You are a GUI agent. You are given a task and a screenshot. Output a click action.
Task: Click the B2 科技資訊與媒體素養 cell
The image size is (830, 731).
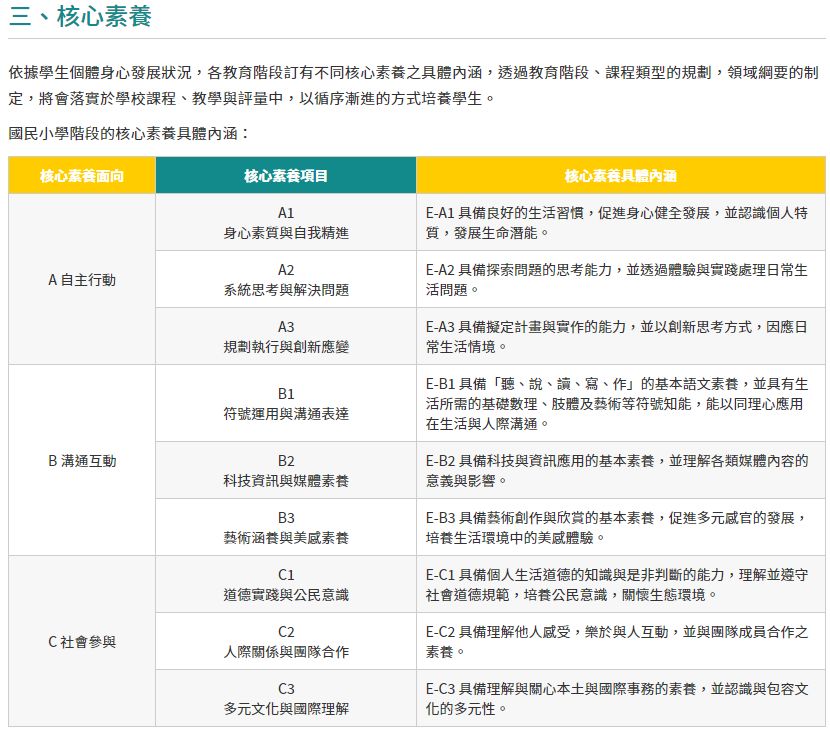click(x=286, y=471)
